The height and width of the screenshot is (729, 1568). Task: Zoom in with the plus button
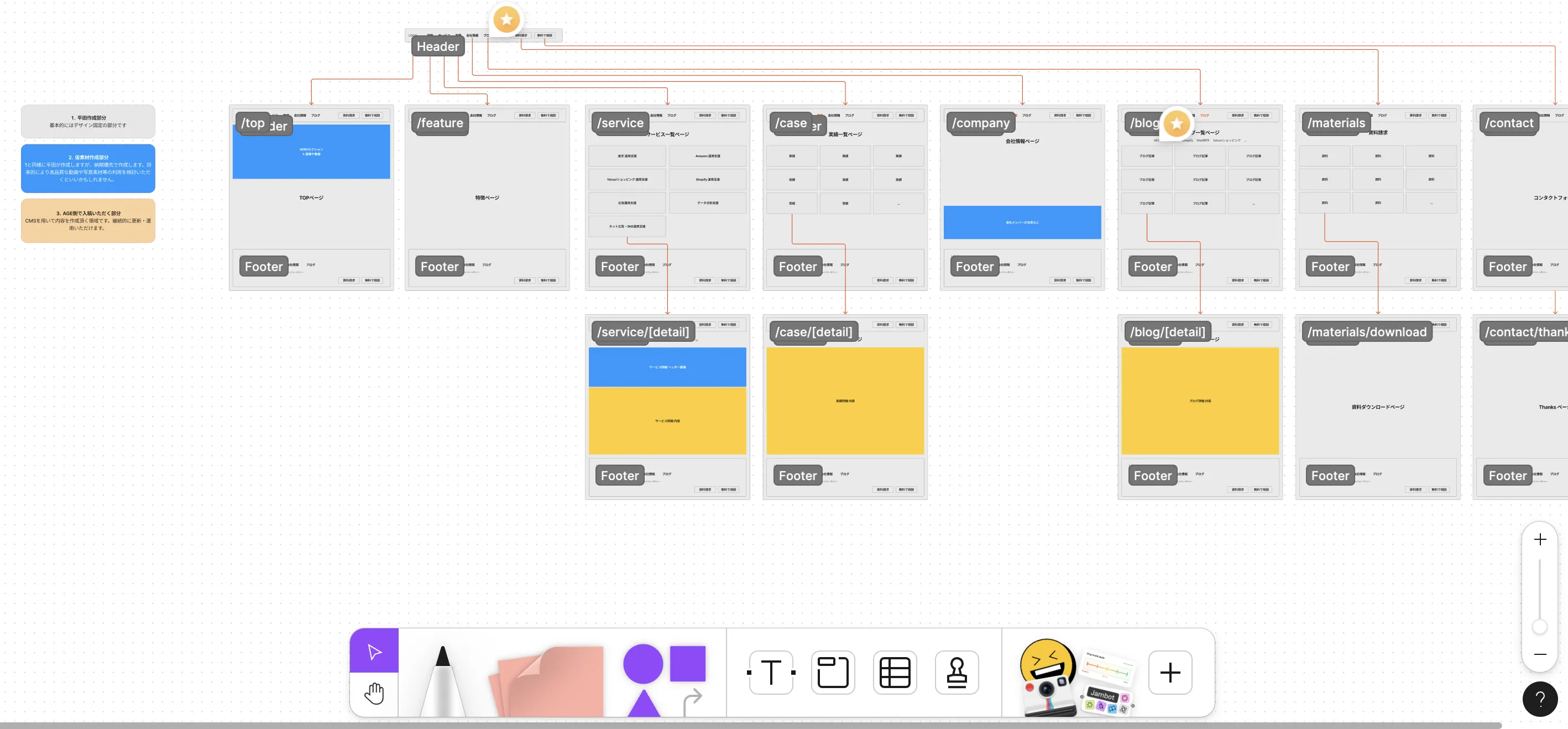pyautogui.click(x=1539, y=539)
